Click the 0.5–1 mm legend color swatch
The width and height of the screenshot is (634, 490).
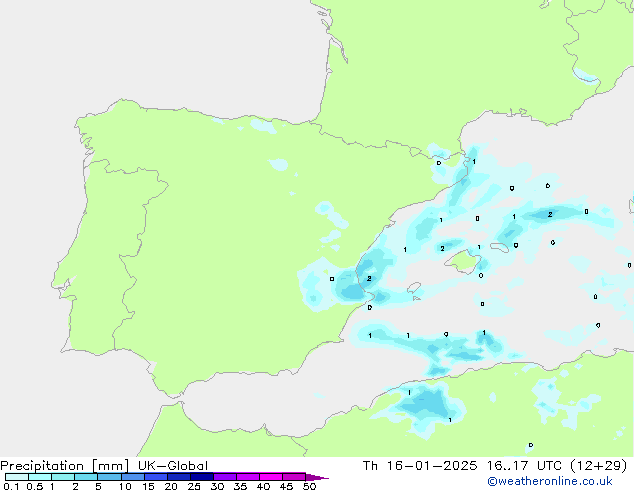tap(40, 477)
